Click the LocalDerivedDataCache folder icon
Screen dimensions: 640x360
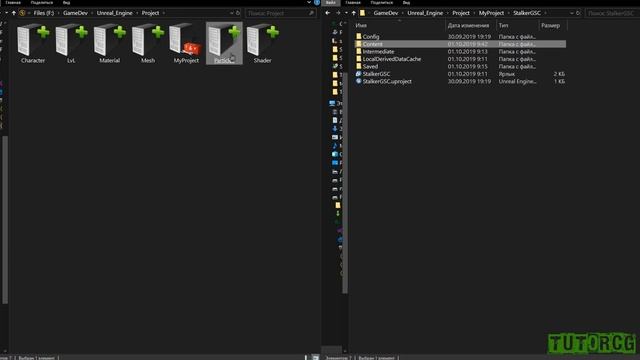(x=359, y=59)
